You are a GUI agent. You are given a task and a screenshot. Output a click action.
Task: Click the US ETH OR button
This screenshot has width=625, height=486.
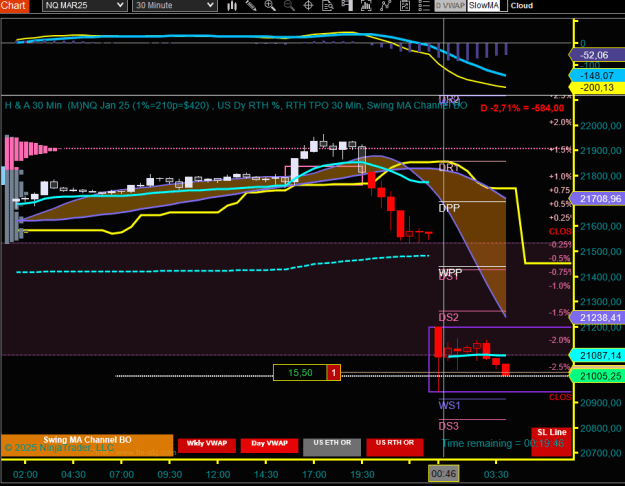pyautogui.click(x=332, y=447)
